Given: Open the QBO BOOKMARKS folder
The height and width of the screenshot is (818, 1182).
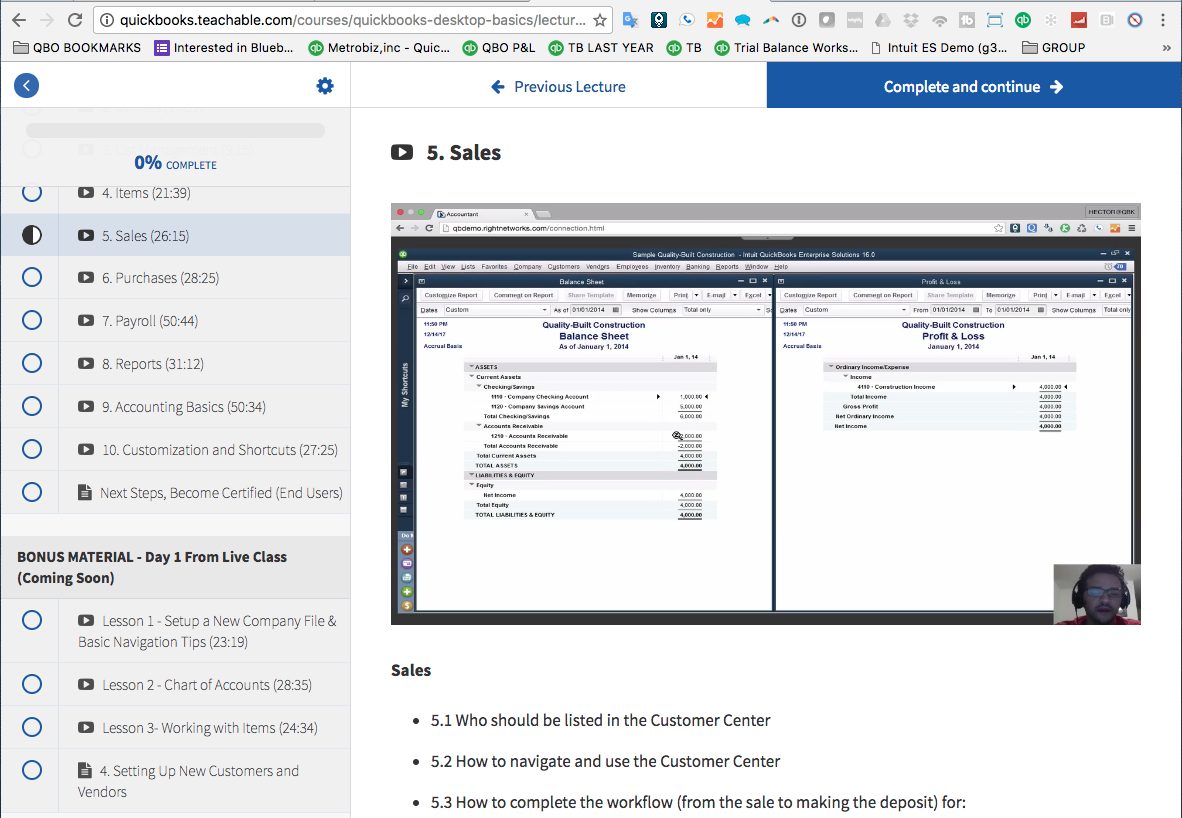Looking at the screenshot, I should tap(77, 47).
